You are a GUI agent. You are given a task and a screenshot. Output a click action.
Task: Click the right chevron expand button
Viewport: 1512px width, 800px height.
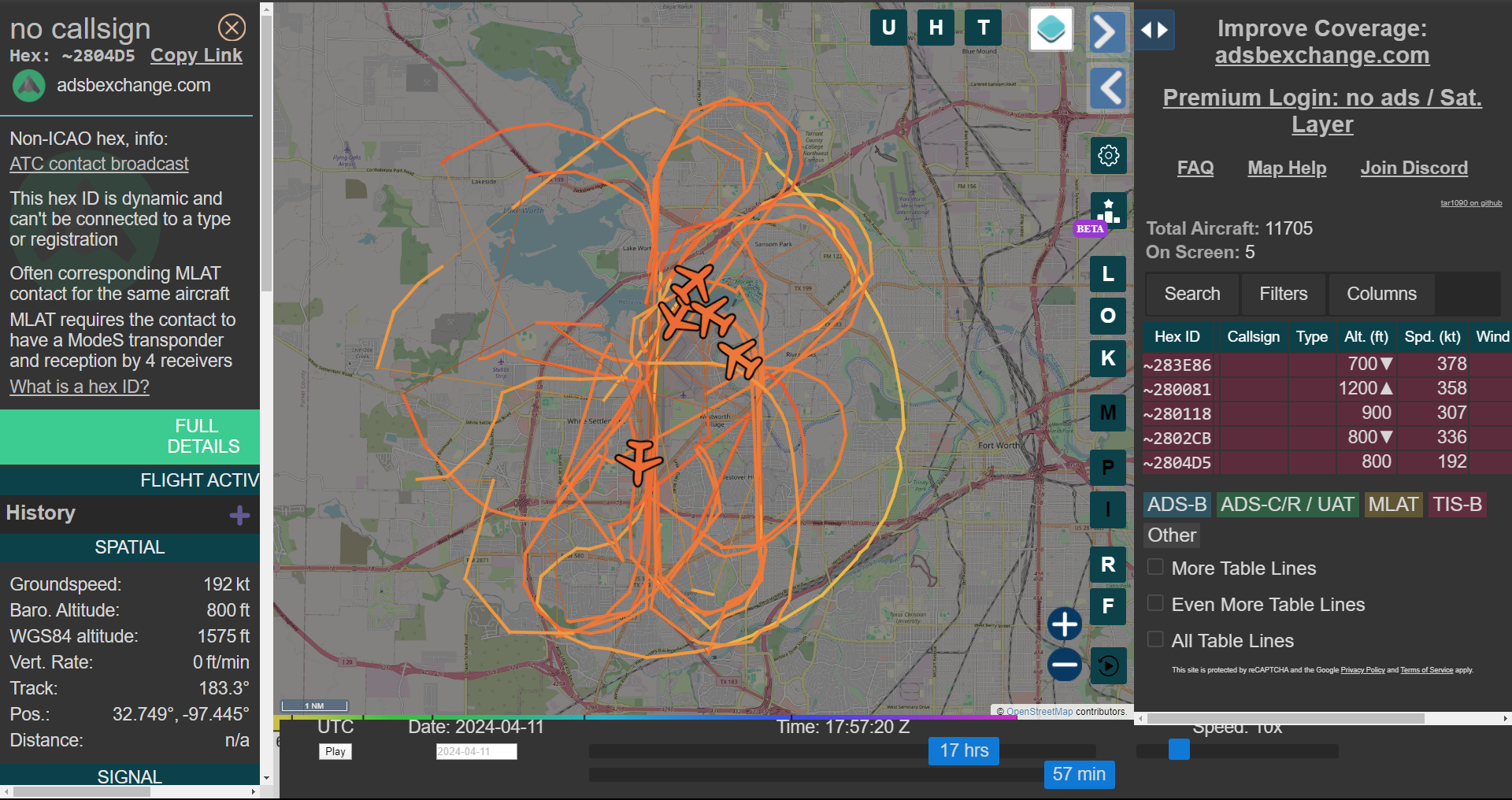point(1107,32)
